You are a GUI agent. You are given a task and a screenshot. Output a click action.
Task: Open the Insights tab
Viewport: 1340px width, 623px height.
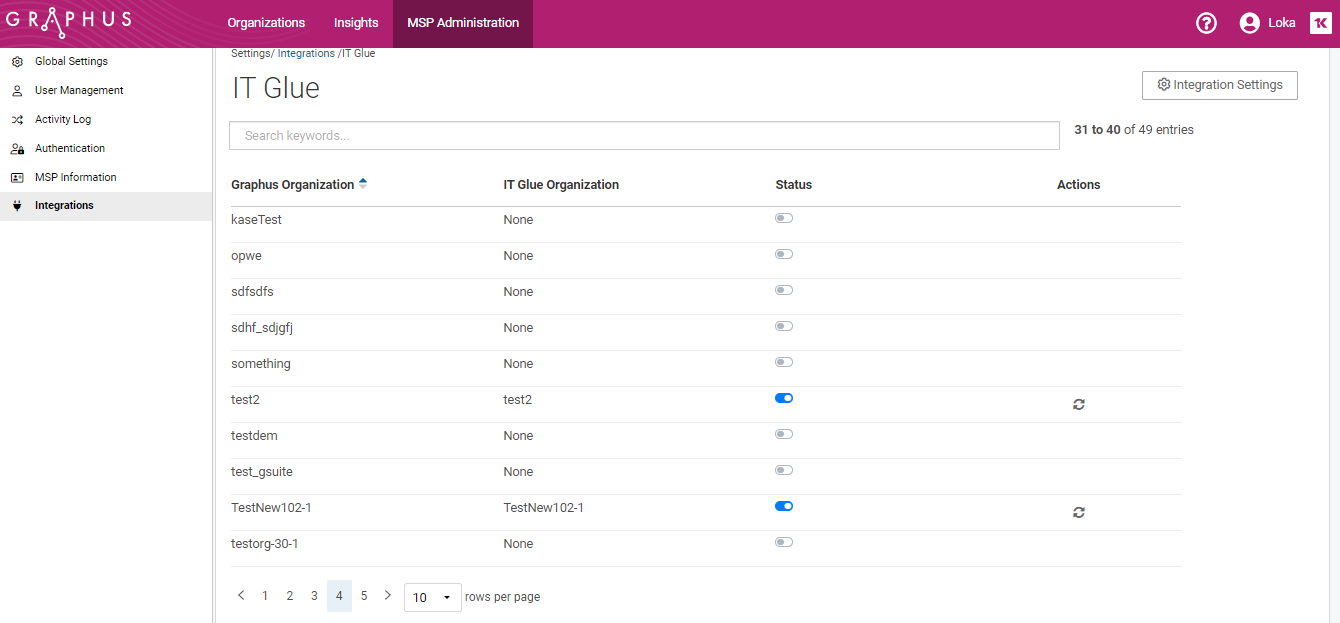(x=356, y=23)
